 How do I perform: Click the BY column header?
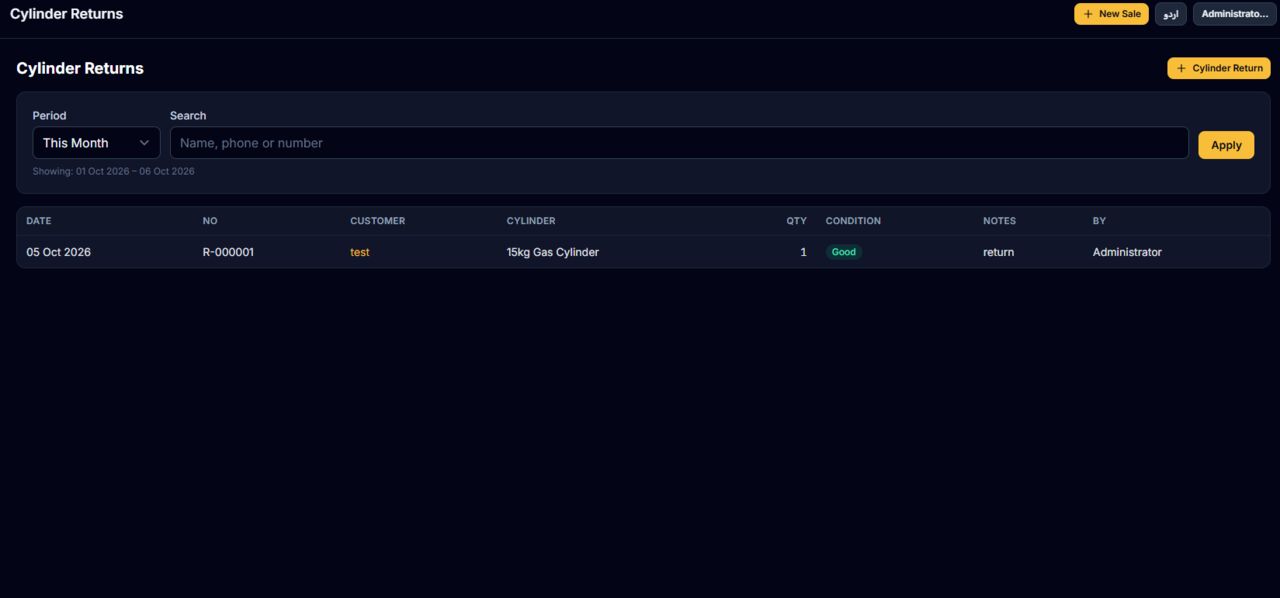point(1099,221)
